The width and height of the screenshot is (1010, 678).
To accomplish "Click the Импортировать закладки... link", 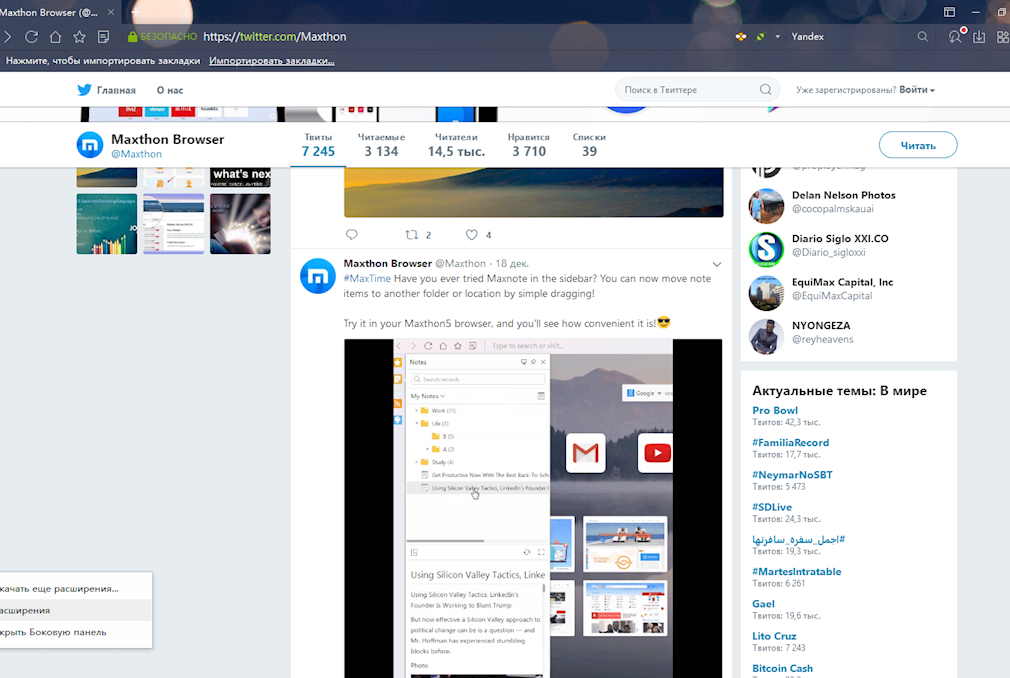I will [271, 61].
